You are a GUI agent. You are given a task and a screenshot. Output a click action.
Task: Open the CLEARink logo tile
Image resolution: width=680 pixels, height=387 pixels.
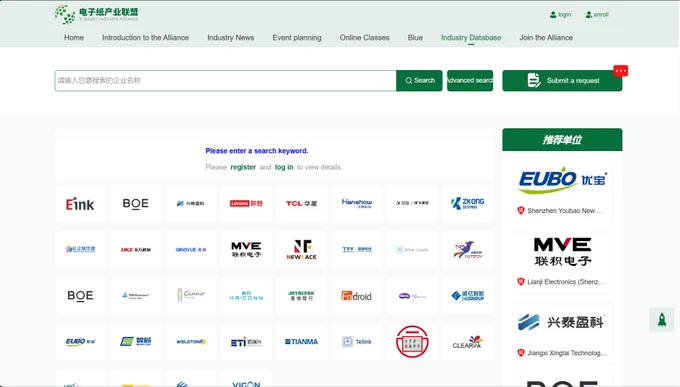click(x=467, y=341)
